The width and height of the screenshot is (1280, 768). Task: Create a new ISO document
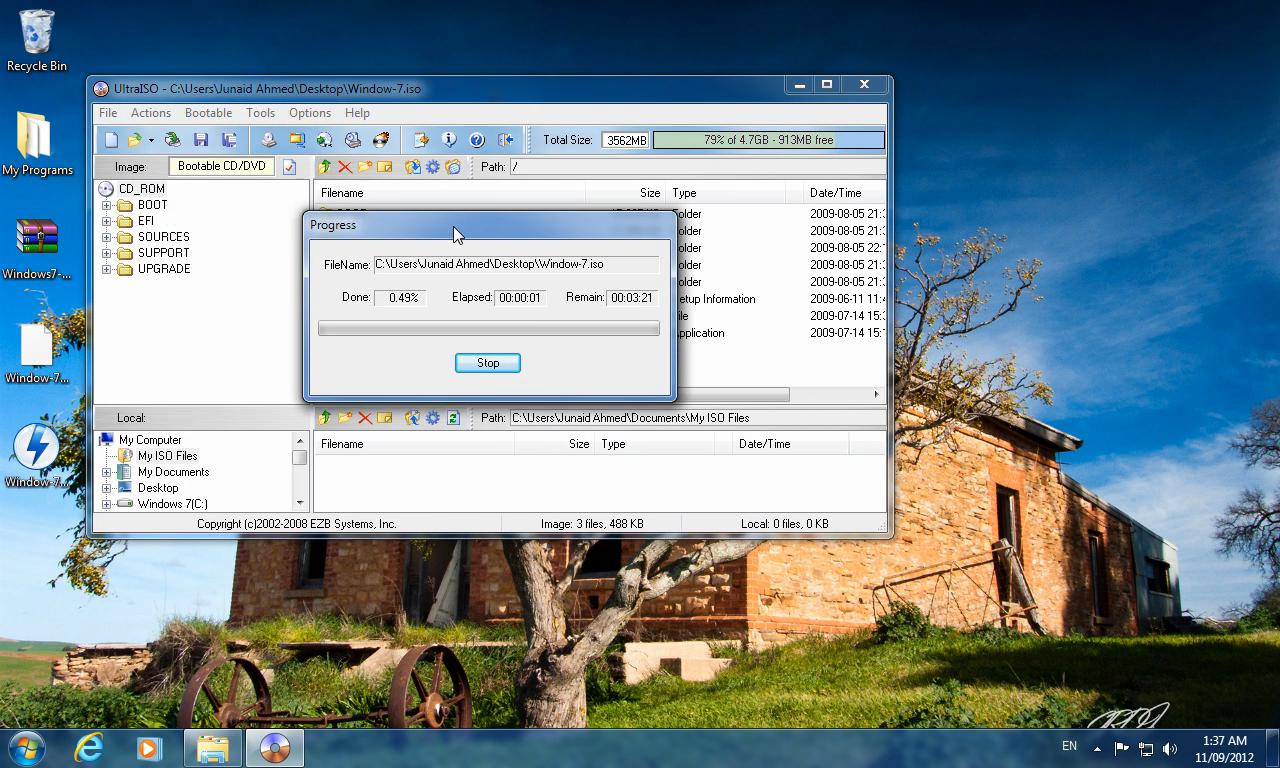[x=111, y=140]
